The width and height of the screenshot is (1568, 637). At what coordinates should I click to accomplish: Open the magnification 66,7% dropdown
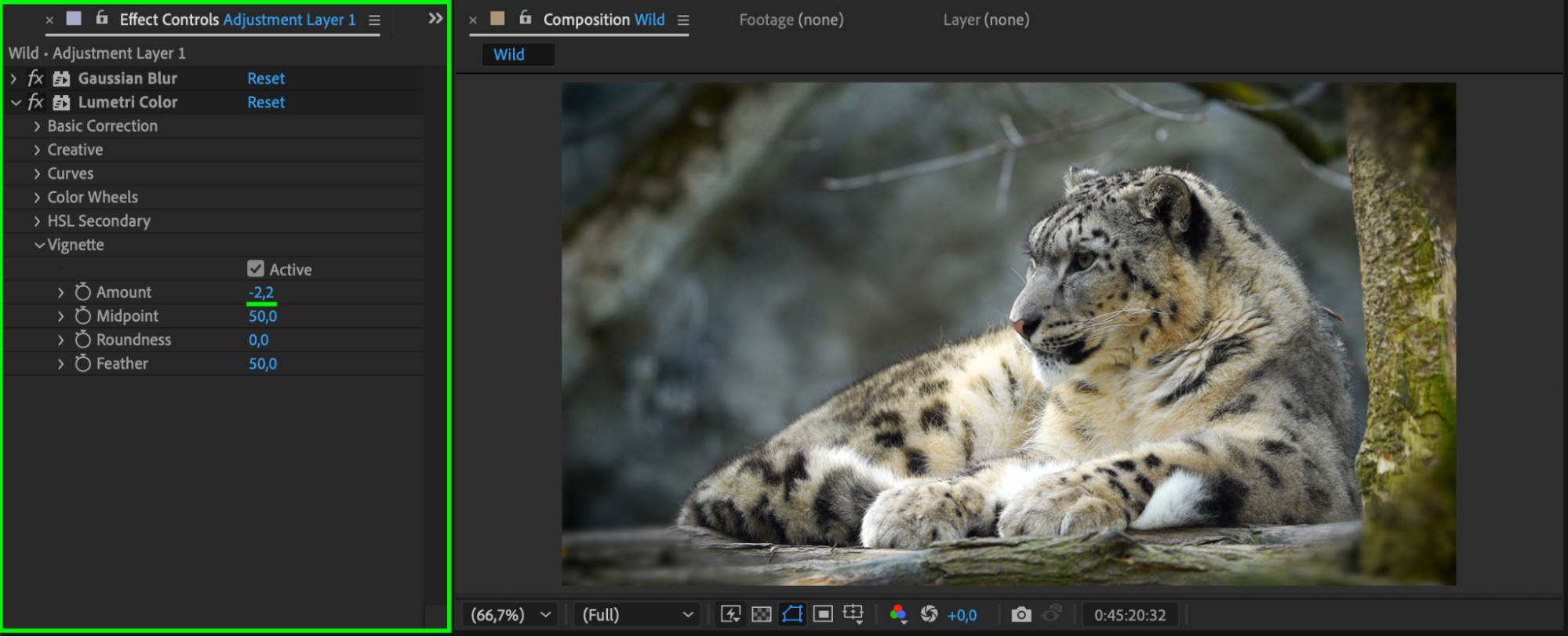[510, 615]
